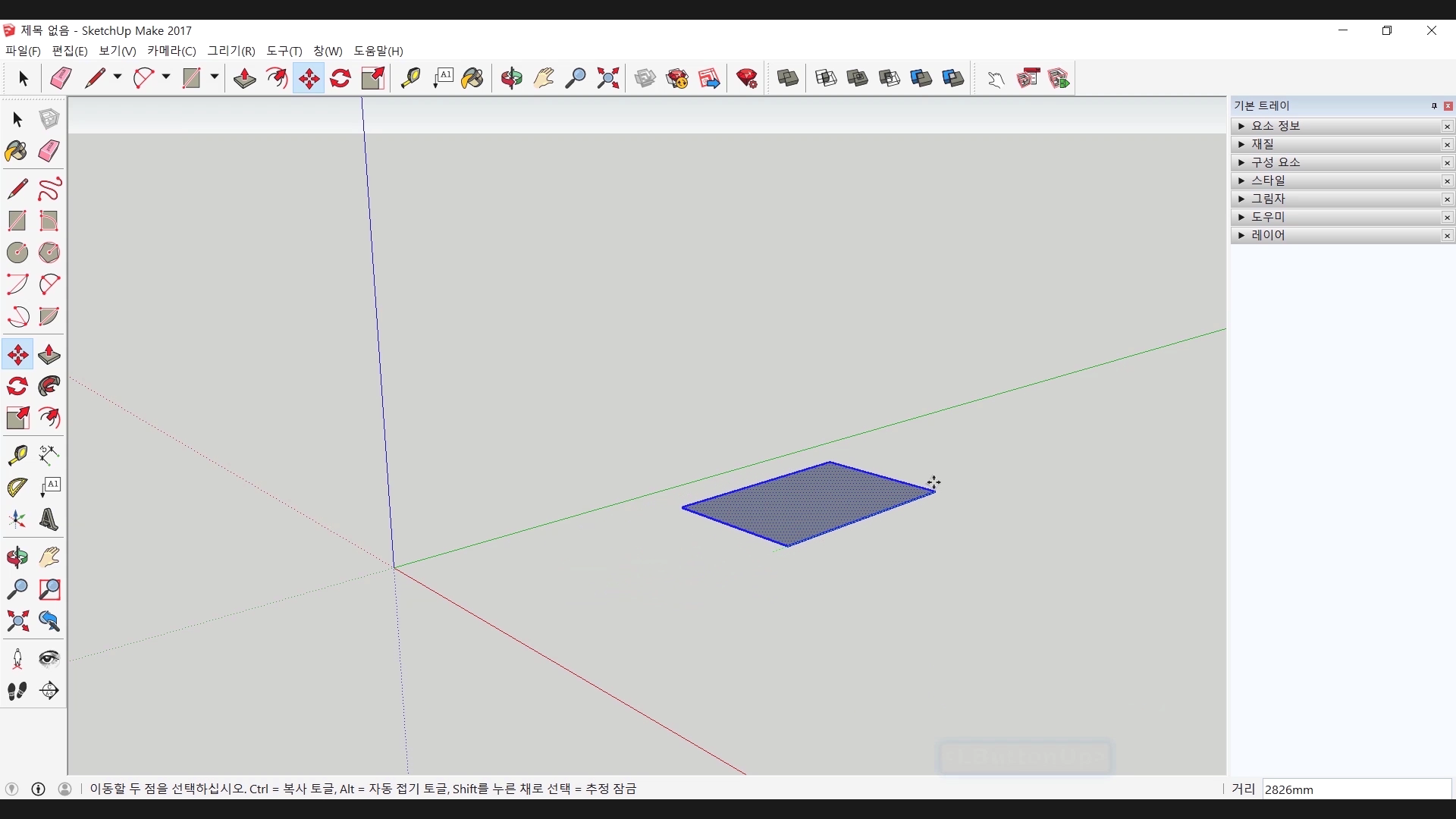Image resolution: width=1456 pixels, height=819 pixels.
Task: Pick the Circle tool in left toolbar
Action: point(17,253)
